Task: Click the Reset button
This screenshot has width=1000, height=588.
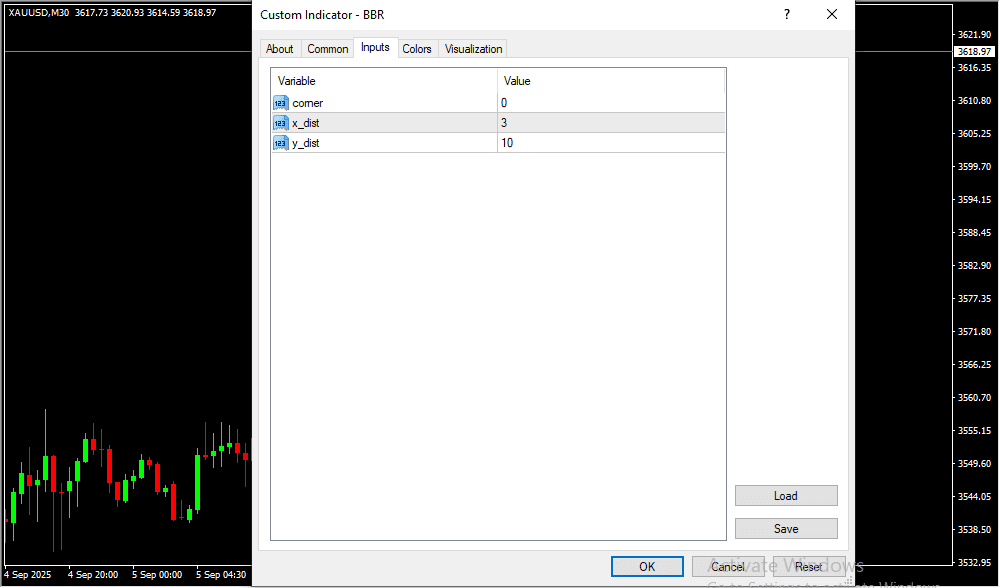Action: pyautogui.click(x=809, y=567)
